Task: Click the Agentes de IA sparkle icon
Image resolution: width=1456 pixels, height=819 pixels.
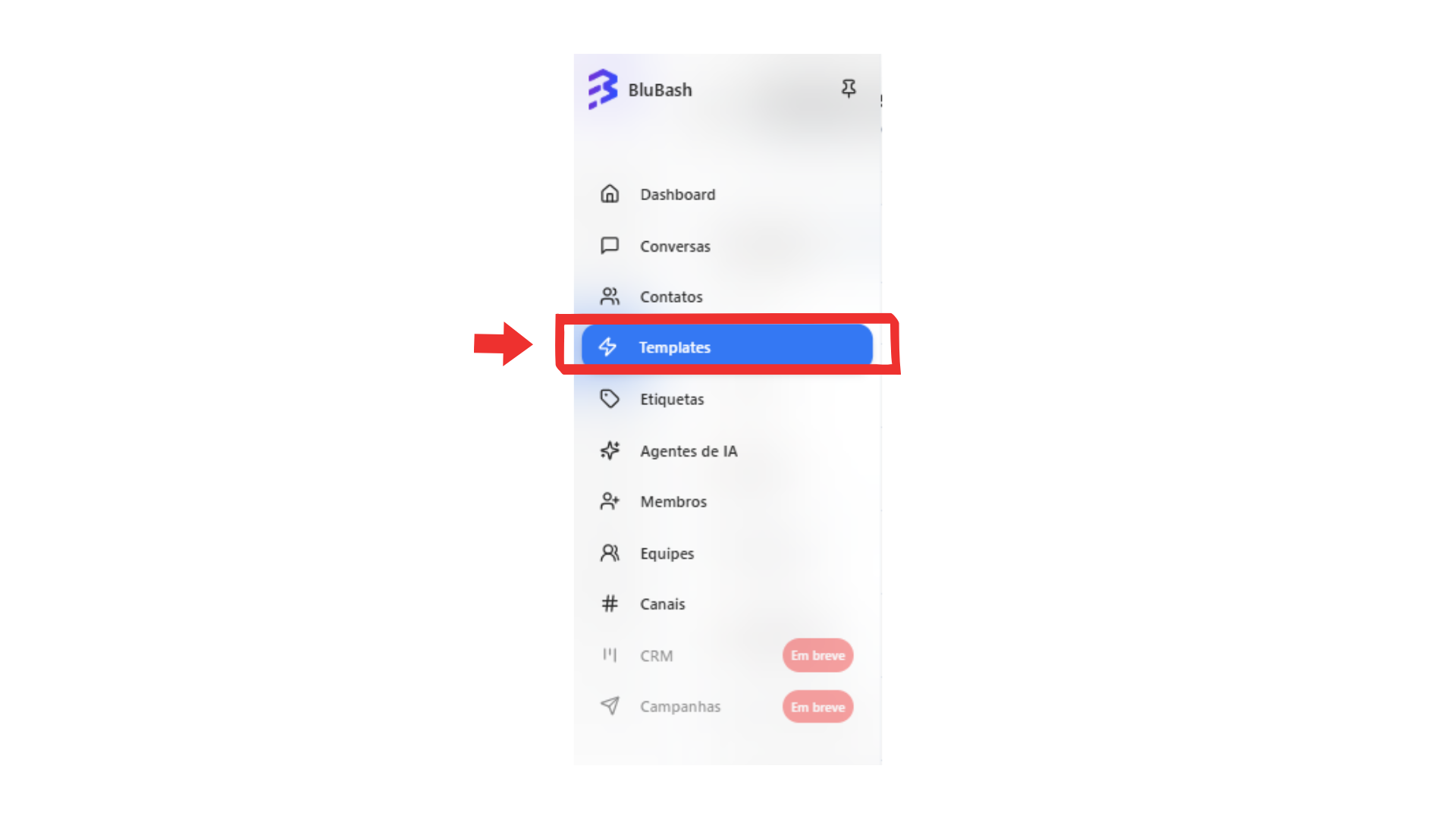Action: coord(610,450)
